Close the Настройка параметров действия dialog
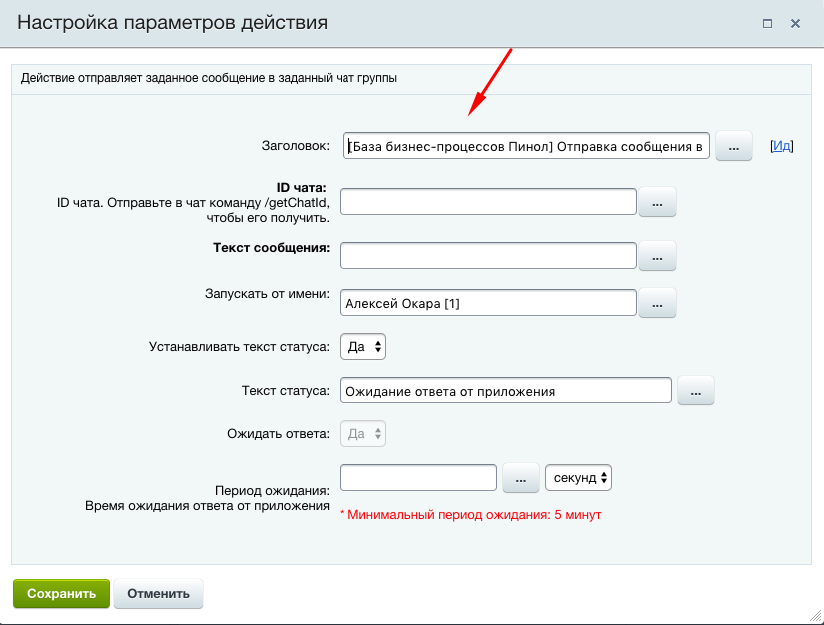Image resolution: width=824 pixels, height=625 pixels. [796, 22]
